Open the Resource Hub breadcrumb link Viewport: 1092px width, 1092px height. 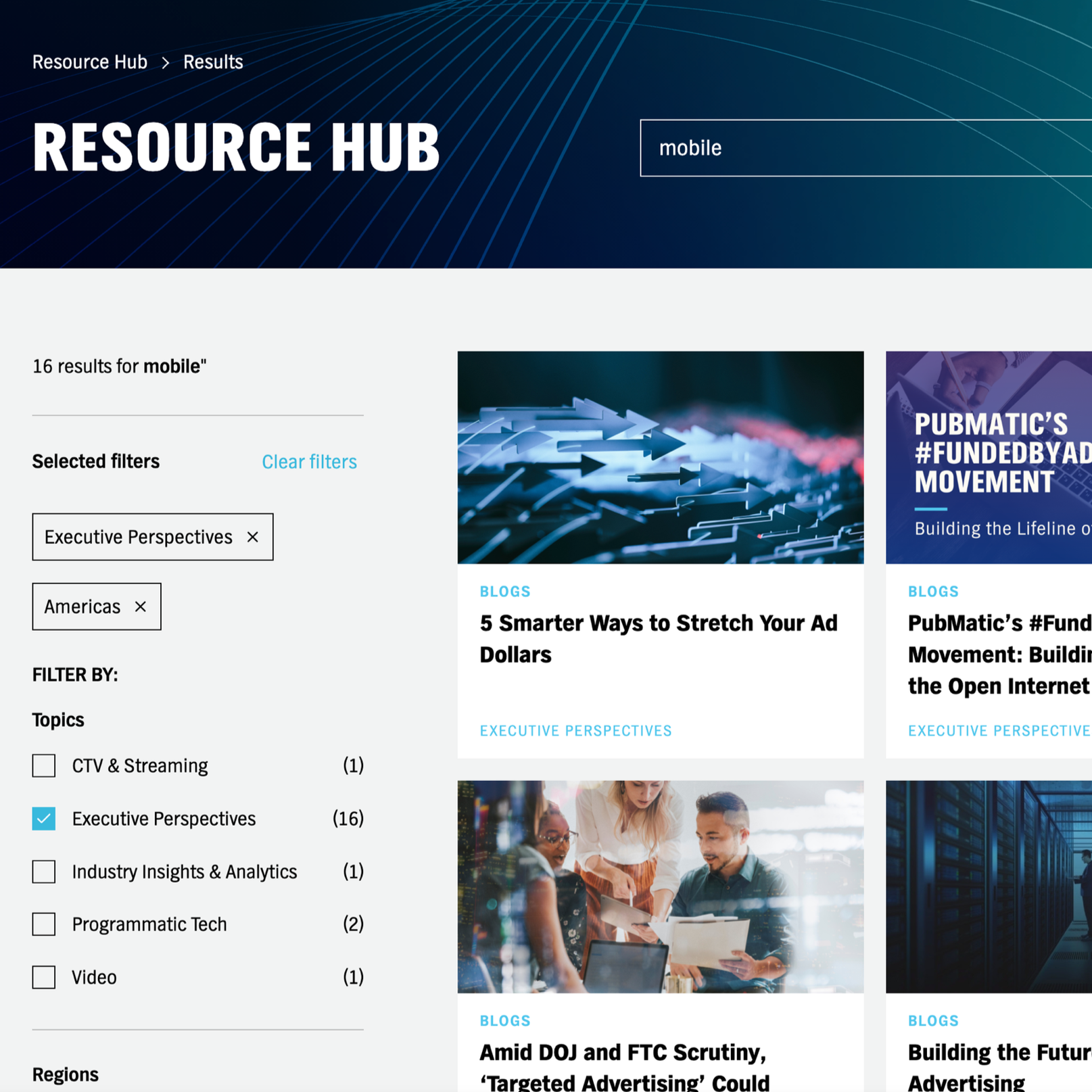[x=89, y=62]
